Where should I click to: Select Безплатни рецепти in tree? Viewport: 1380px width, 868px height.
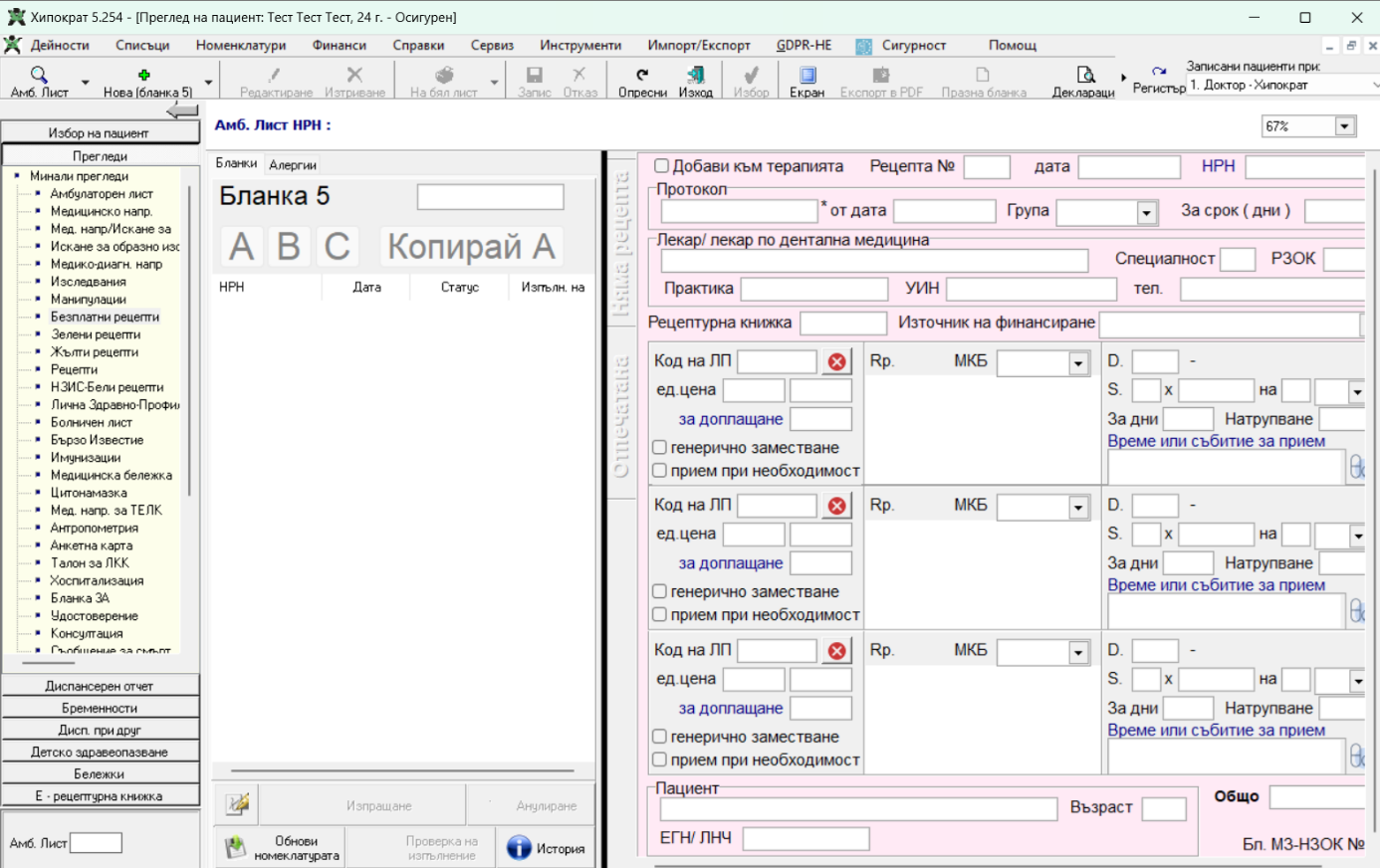105,317
